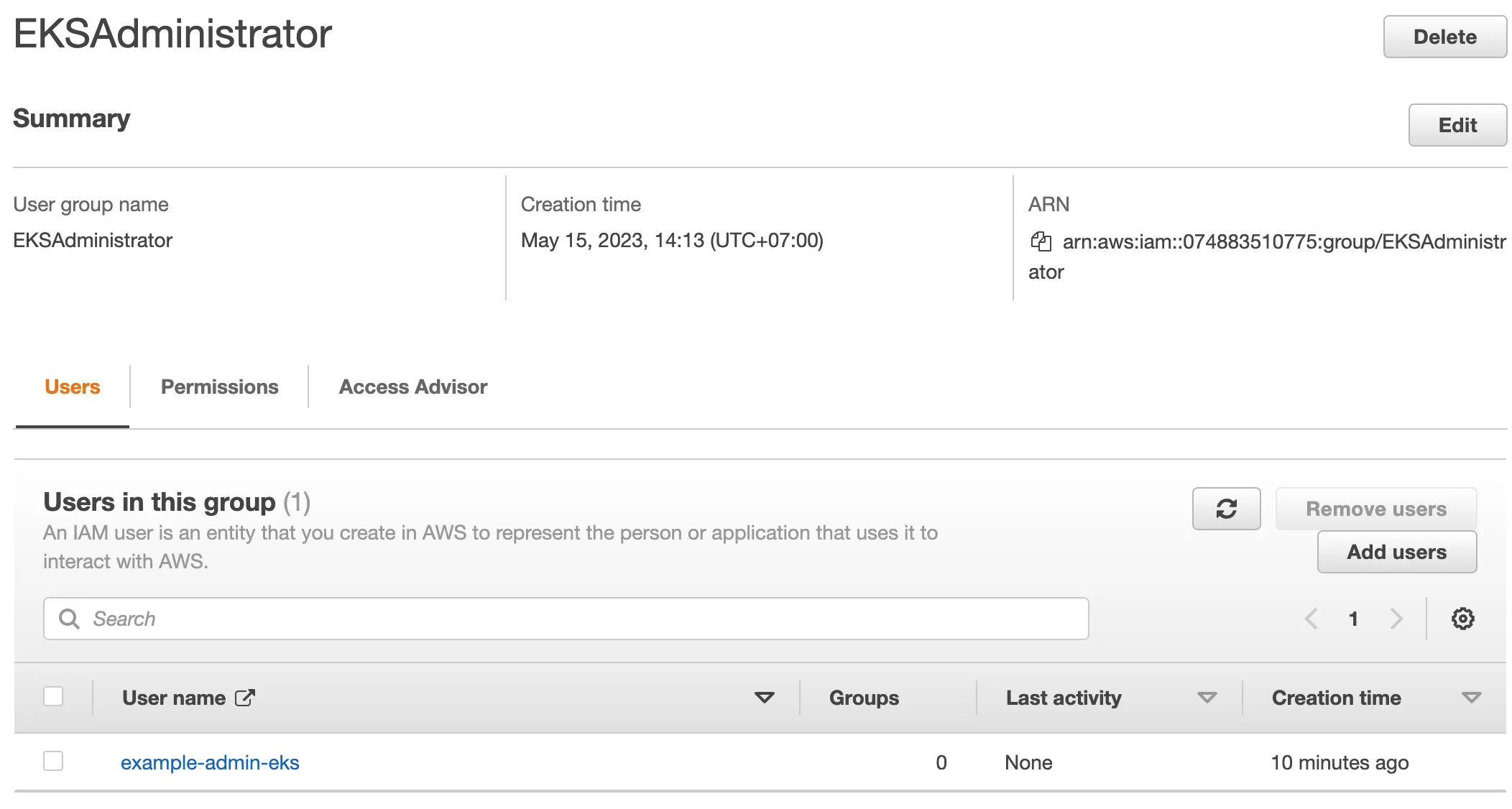Viewport: 1512px width, 809px height.
Task: Sort by Creation time arrow
Action: (1471, 698)
